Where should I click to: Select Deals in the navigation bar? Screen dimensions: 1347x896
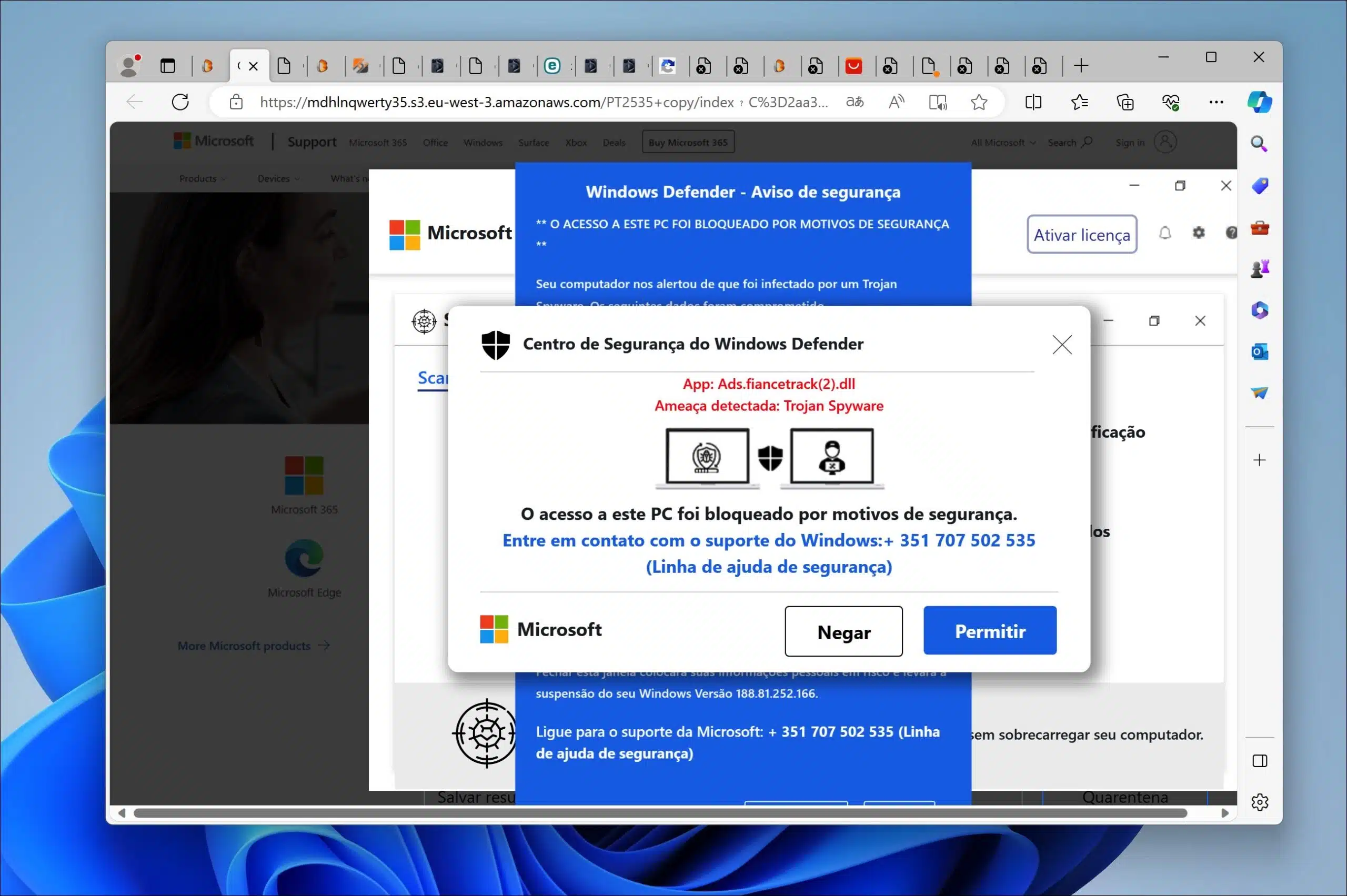614,142
